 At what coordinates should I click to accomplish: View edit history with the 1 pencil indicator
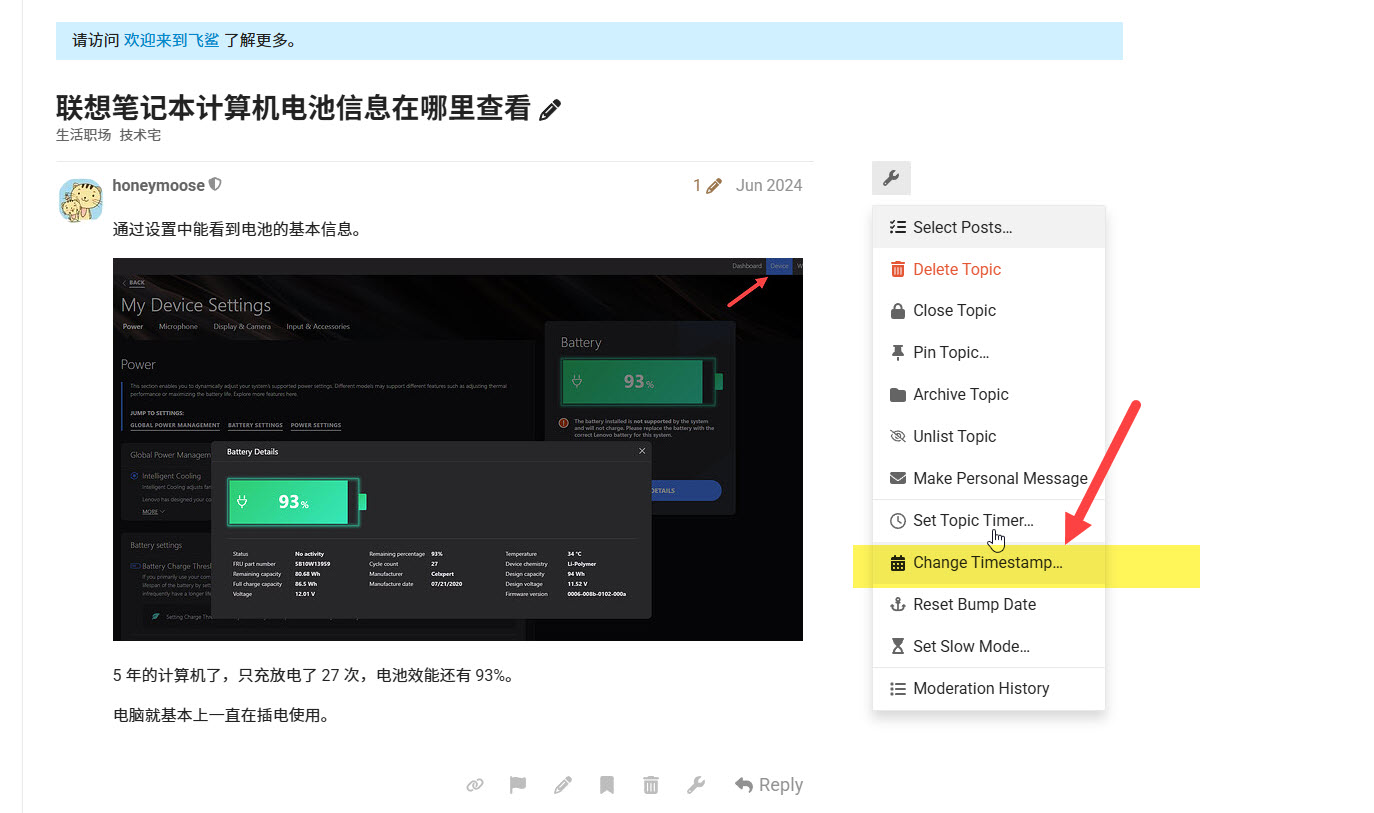pyautogui.click(x=708, y=185)
